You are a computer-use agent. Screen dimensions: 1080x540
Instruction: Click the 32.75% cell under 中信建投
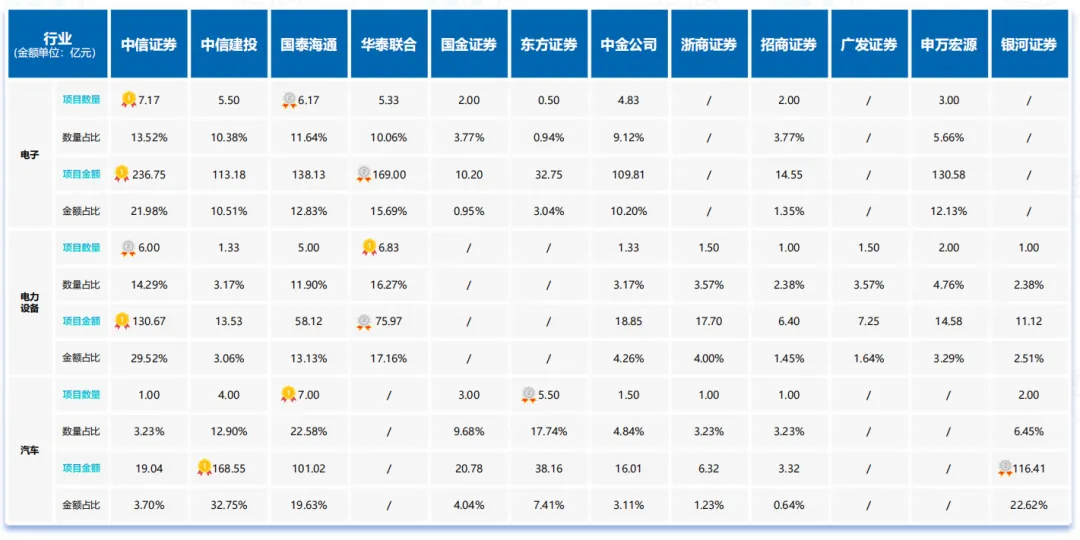click(x=229, y=505)
